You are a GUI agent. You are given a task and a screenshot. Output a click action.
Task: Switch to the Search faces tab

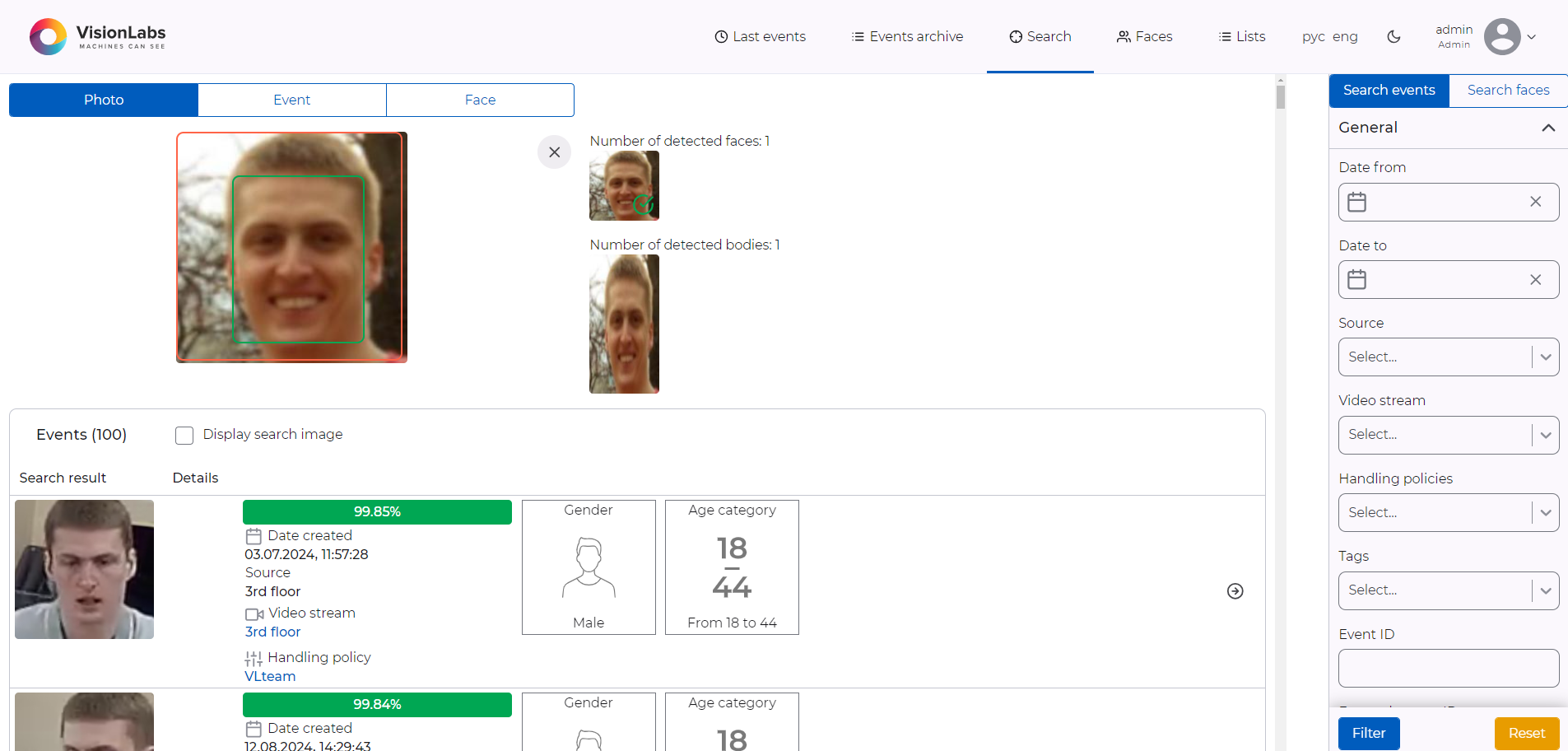pos(1507,91)
